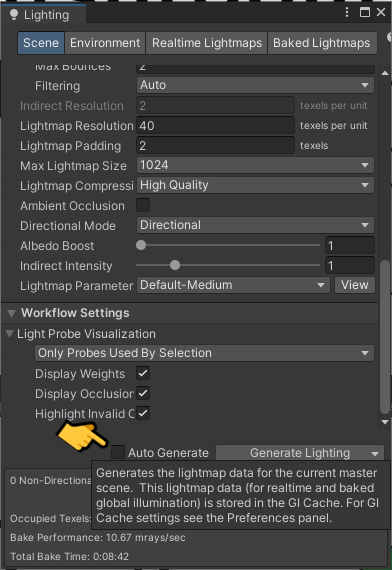Screen dimensions: 392x570
Task: Click the Albedo Boost slider handle
Action: click(141, 245)
